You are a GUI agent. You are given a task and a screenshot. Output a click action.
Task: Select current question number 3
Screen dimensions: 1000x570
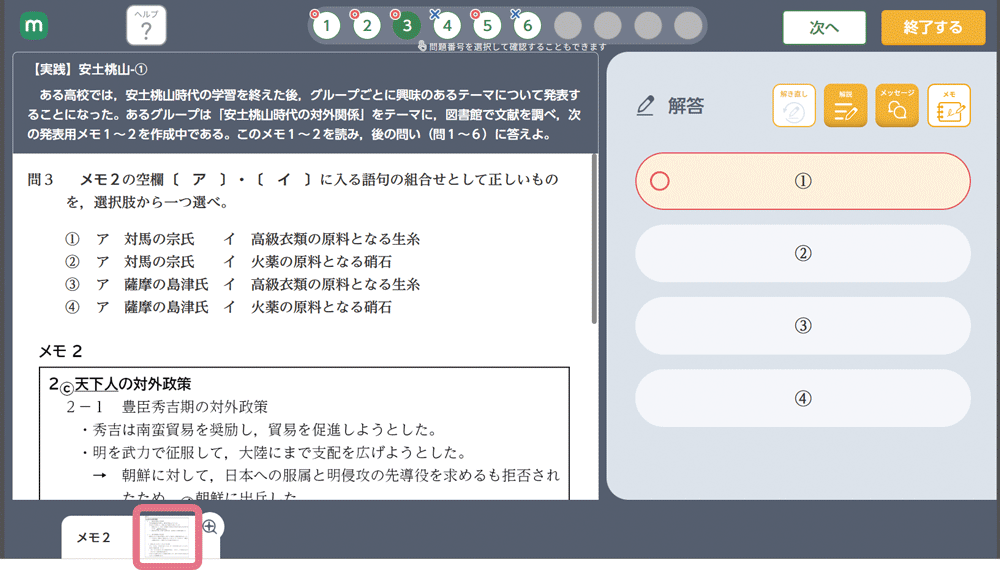(407, 26)
